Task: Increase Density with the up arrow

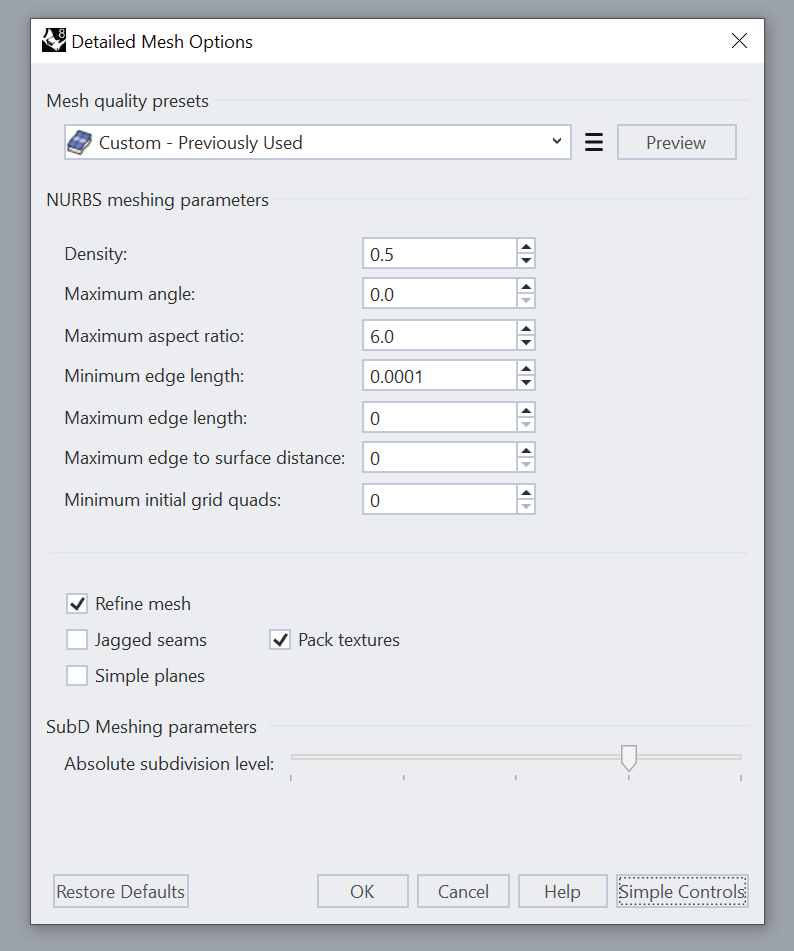Action: pos(526,246)
